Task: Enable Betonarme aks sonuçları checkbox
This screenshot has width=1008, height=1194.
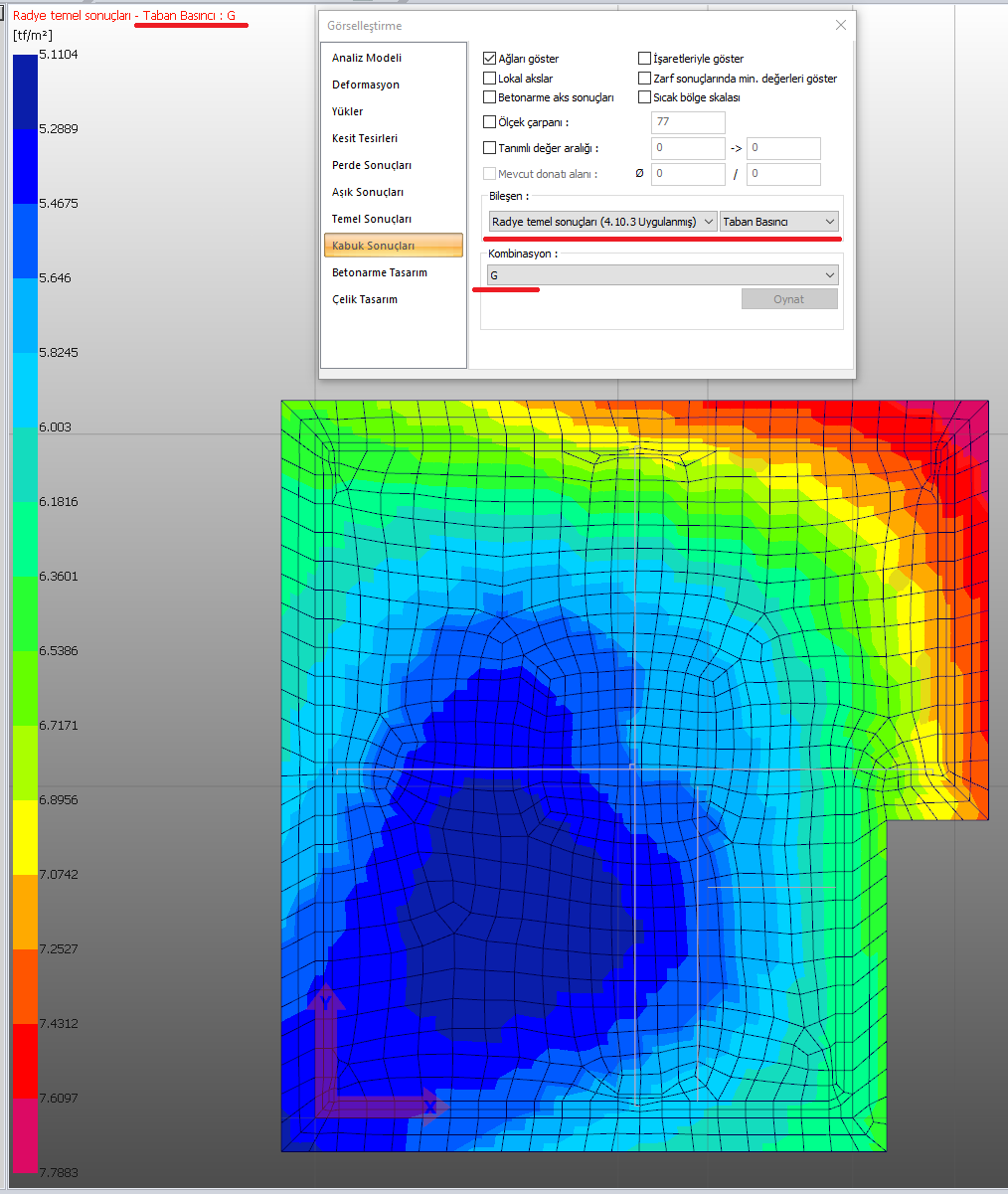Action: click(489, 97)
